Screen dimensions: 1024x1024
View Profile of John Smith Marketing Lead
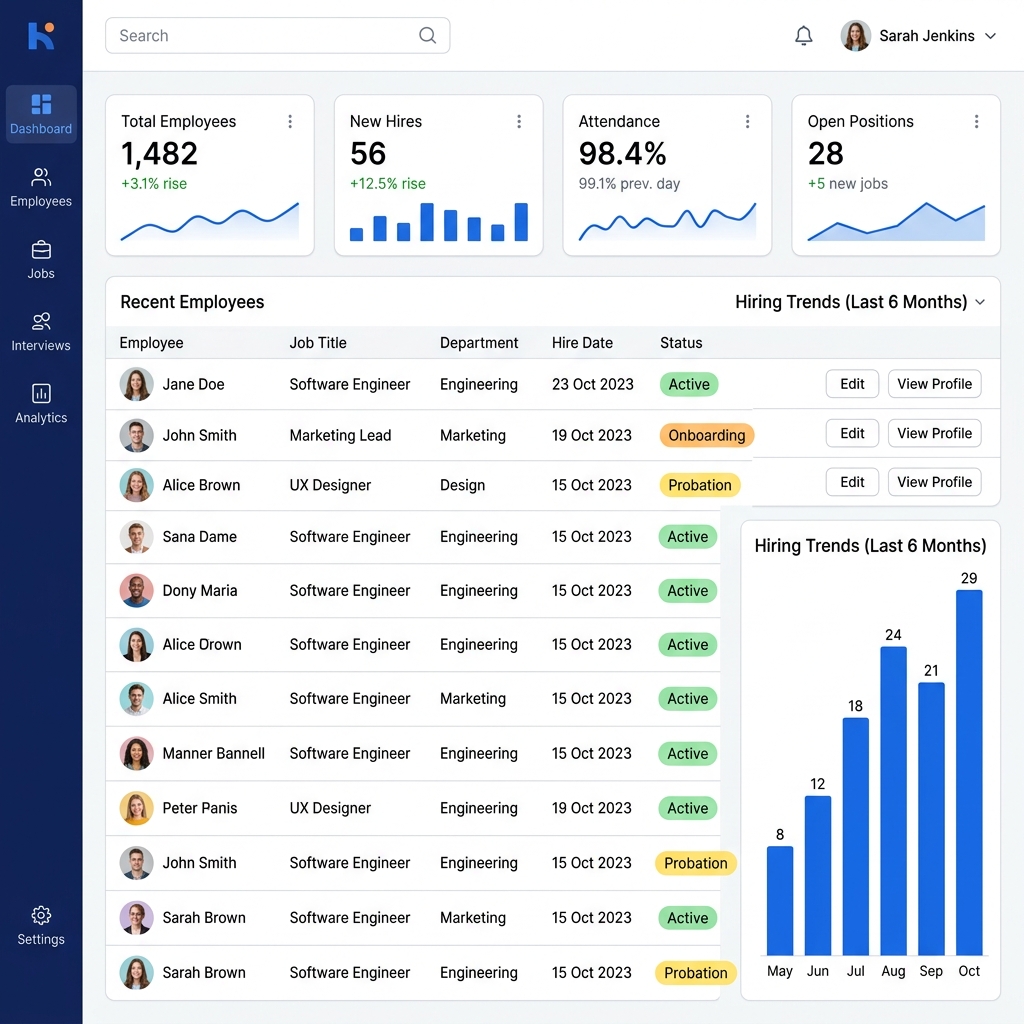[x=935, y=433]
